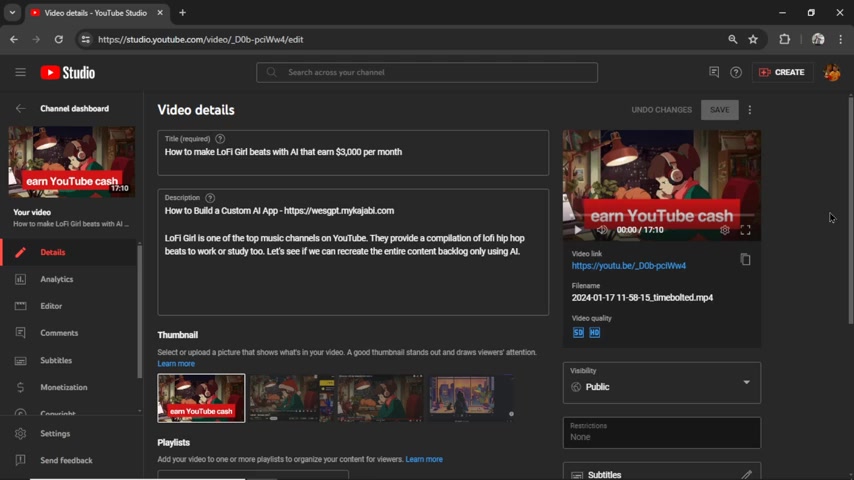The width and height of the screenshot is (854, 480).
Task: Edit subtitles with the pencil icon
Action: pos(746,475)
